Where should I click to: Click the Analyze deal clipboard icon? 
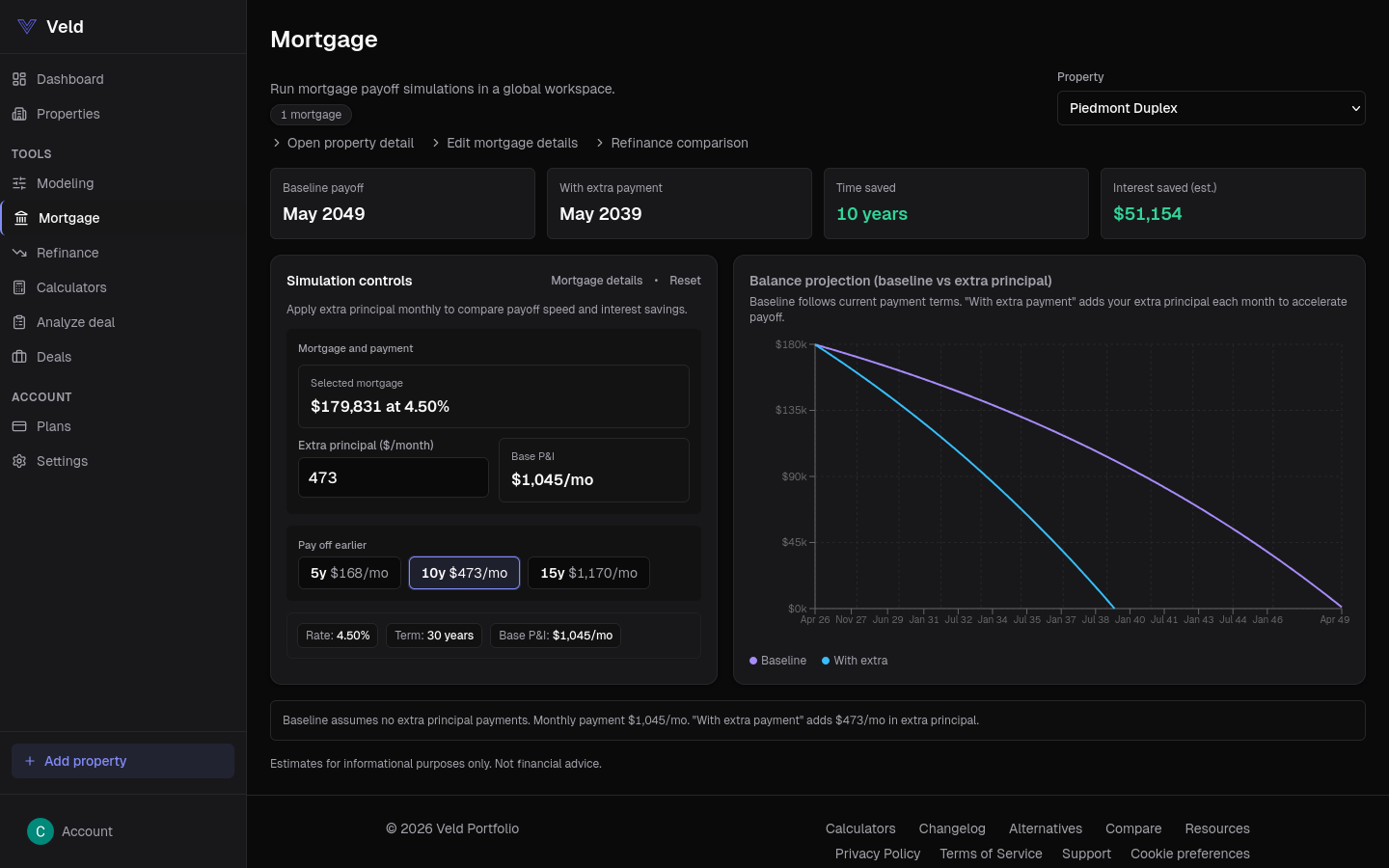point(19,322)
